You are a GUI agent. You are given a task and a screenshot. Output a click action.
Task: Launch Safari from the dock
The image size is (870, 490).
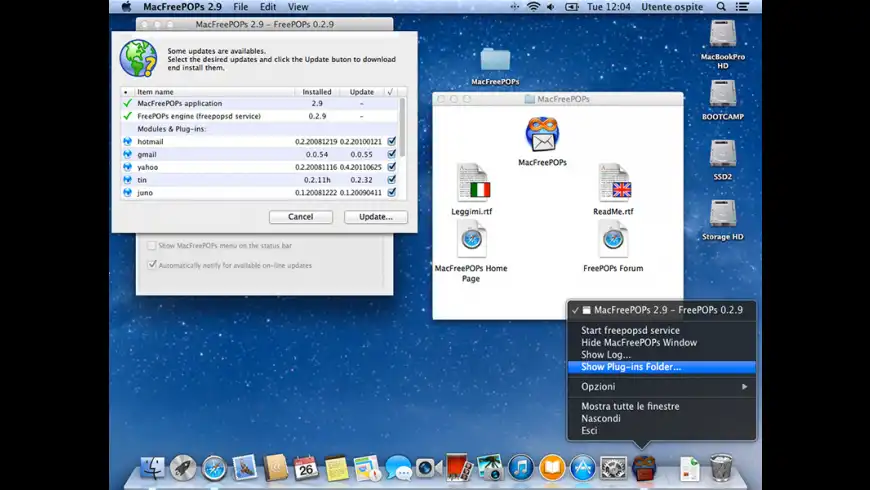click(x=214, y=468)
